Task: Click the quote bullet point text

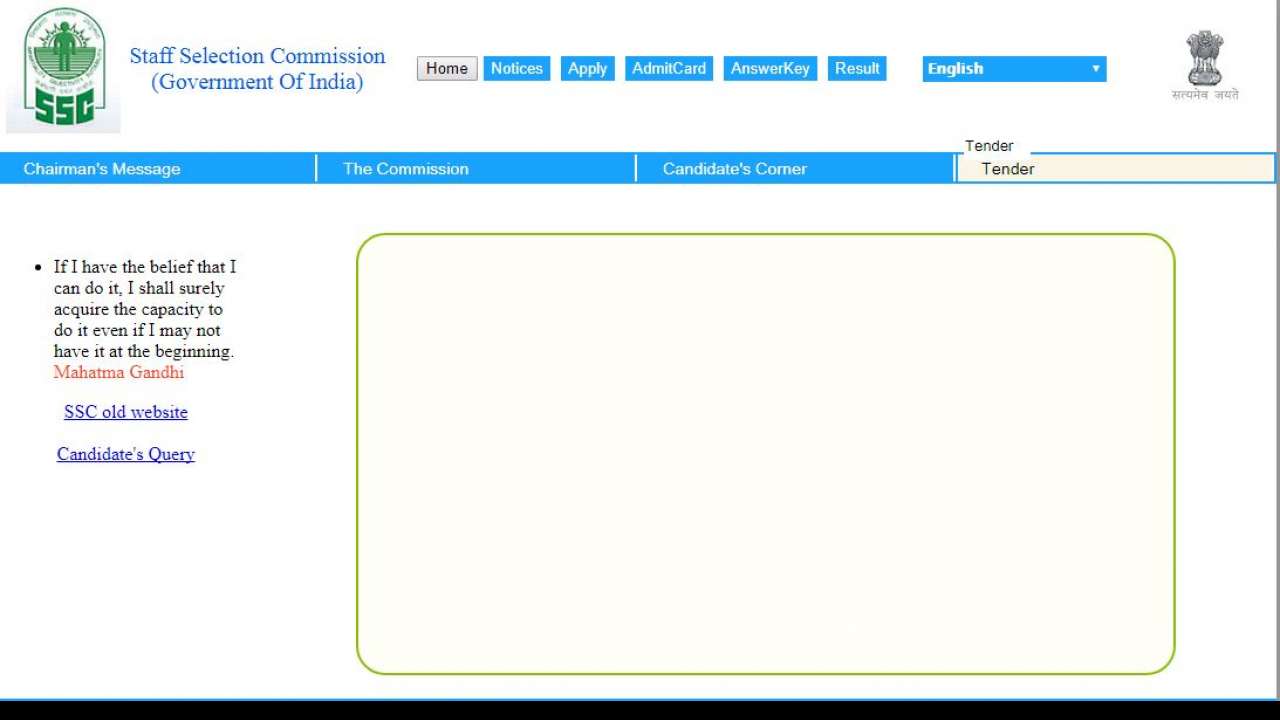Action: pos(143,308)
